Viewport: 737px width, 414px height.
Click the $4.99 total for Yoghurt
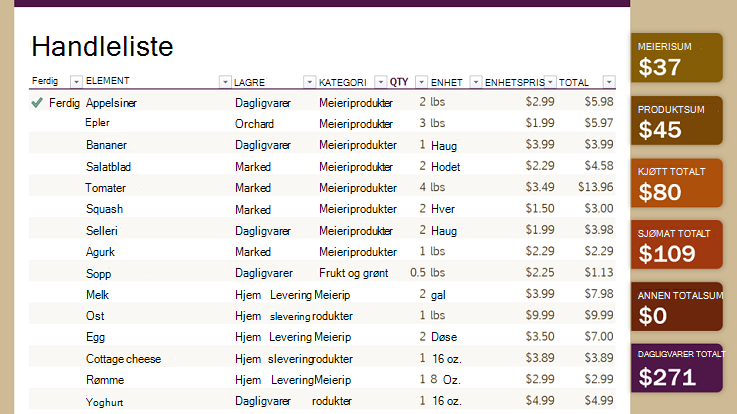coord(599,401)
